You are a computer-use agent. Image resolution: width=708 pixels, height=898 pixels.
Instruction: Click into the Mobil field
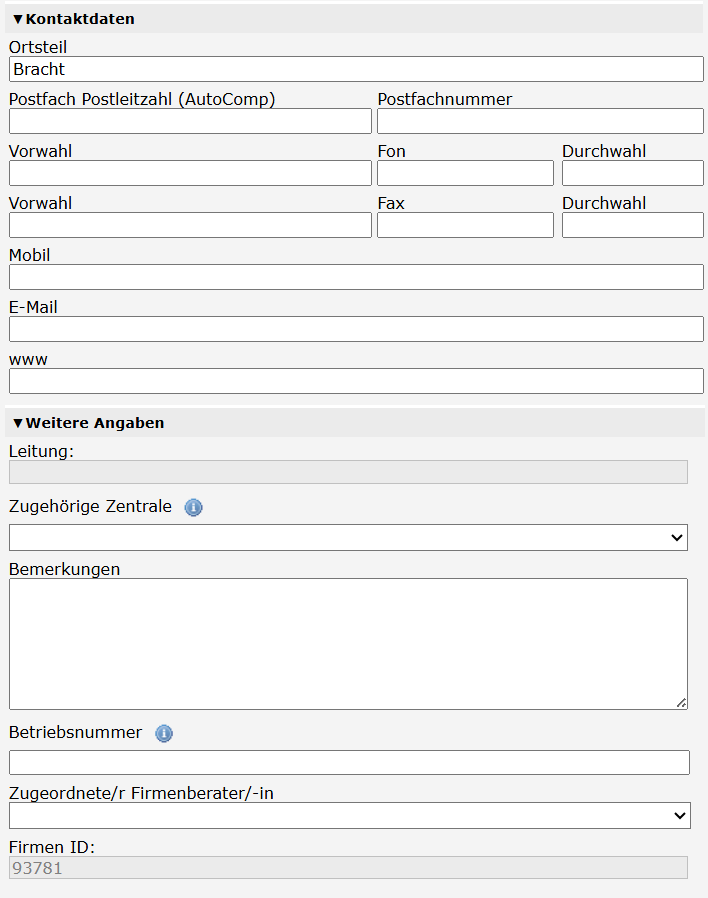(x=356, y=277)
